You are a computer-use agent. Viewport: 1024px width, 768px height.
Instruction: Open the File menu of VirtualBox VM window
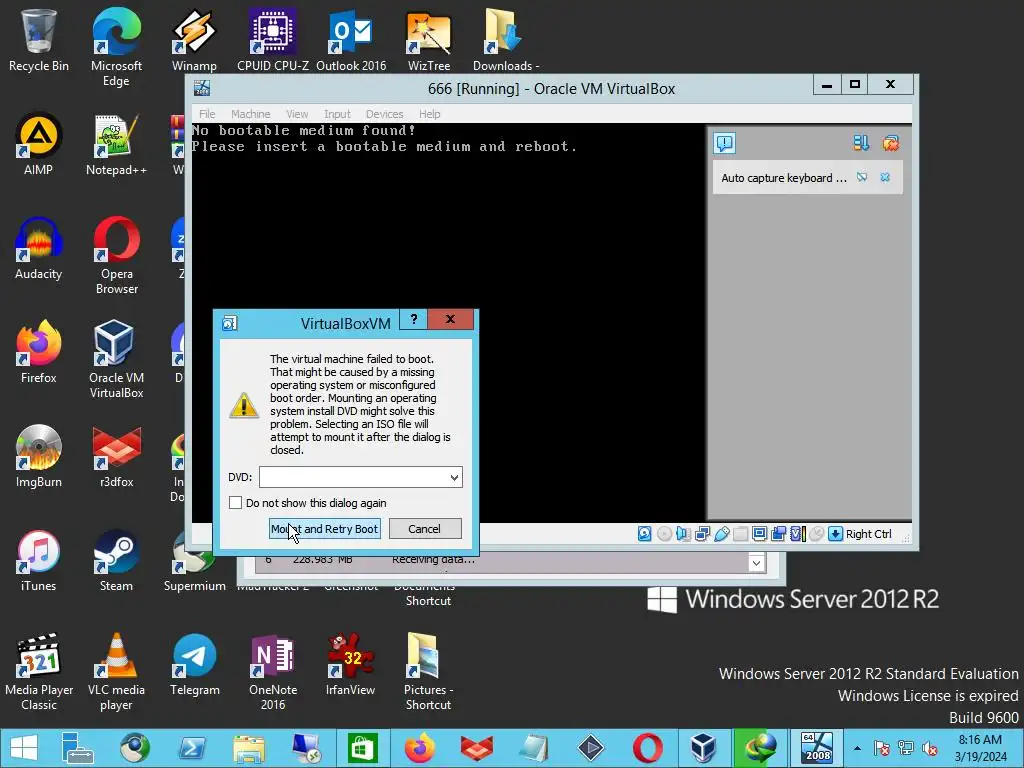[x=207, y=114]
